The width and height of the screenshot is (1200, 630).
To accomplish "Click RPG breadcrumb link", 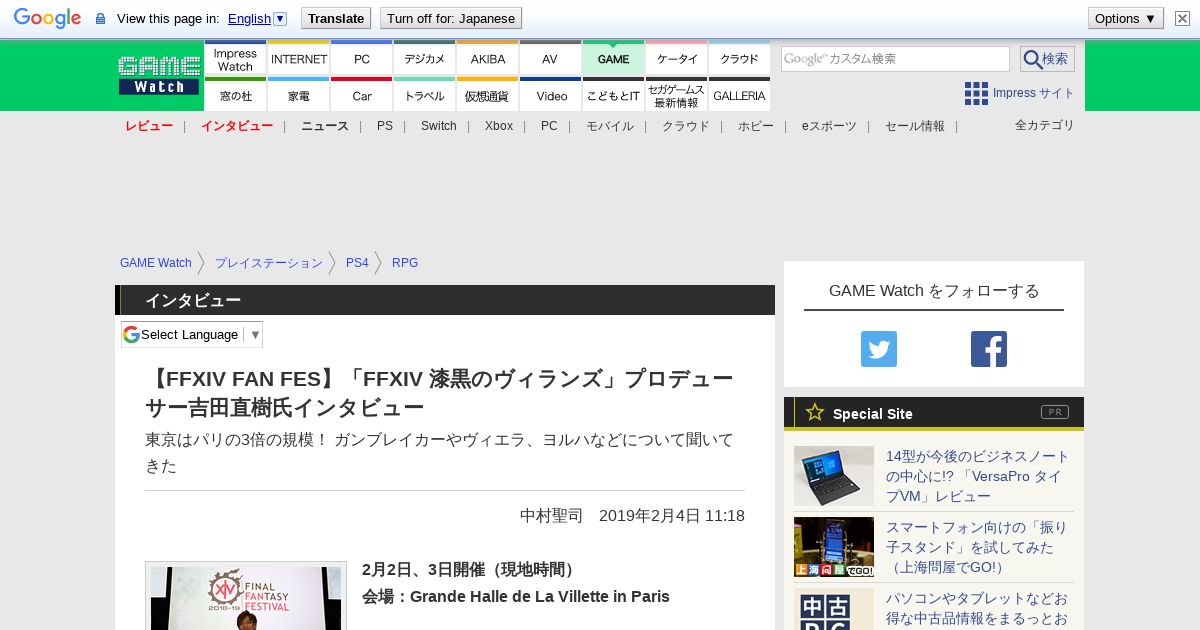I will [405, 263].
